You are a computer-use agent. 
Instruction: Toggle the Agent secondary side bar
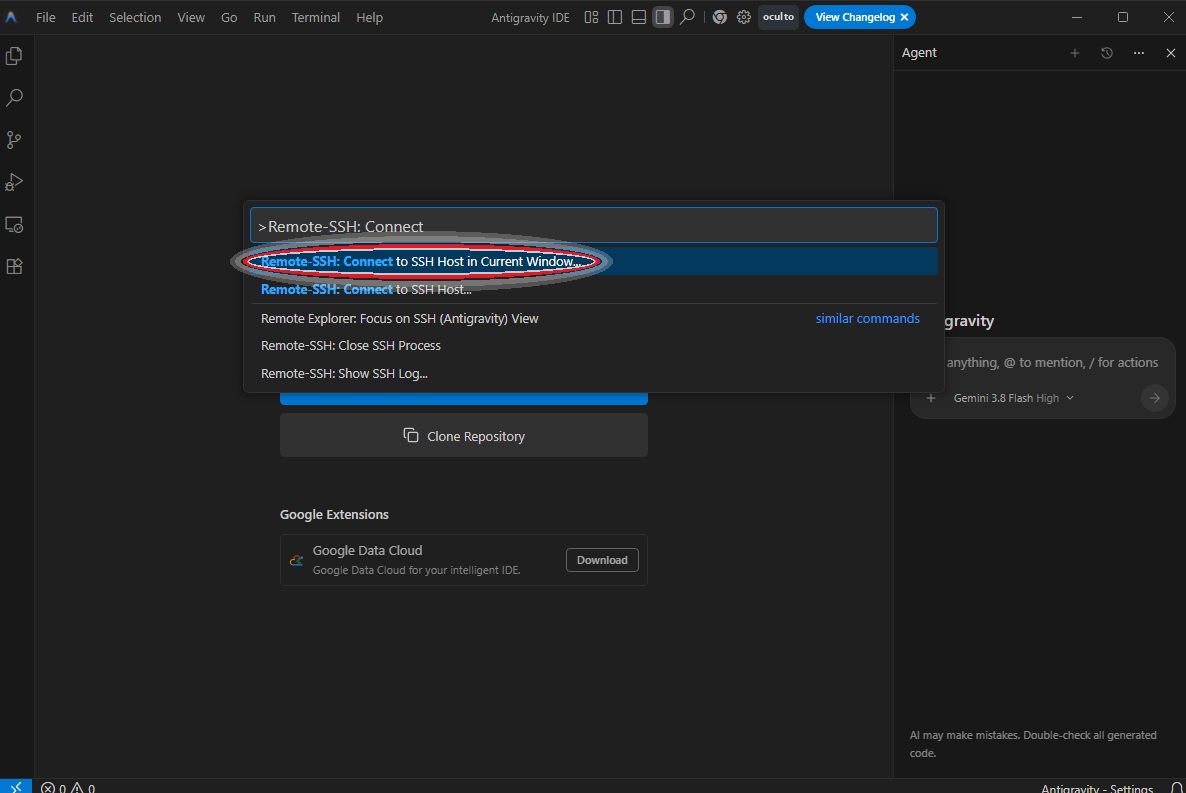pyautogui.click(x=663, y=17)
